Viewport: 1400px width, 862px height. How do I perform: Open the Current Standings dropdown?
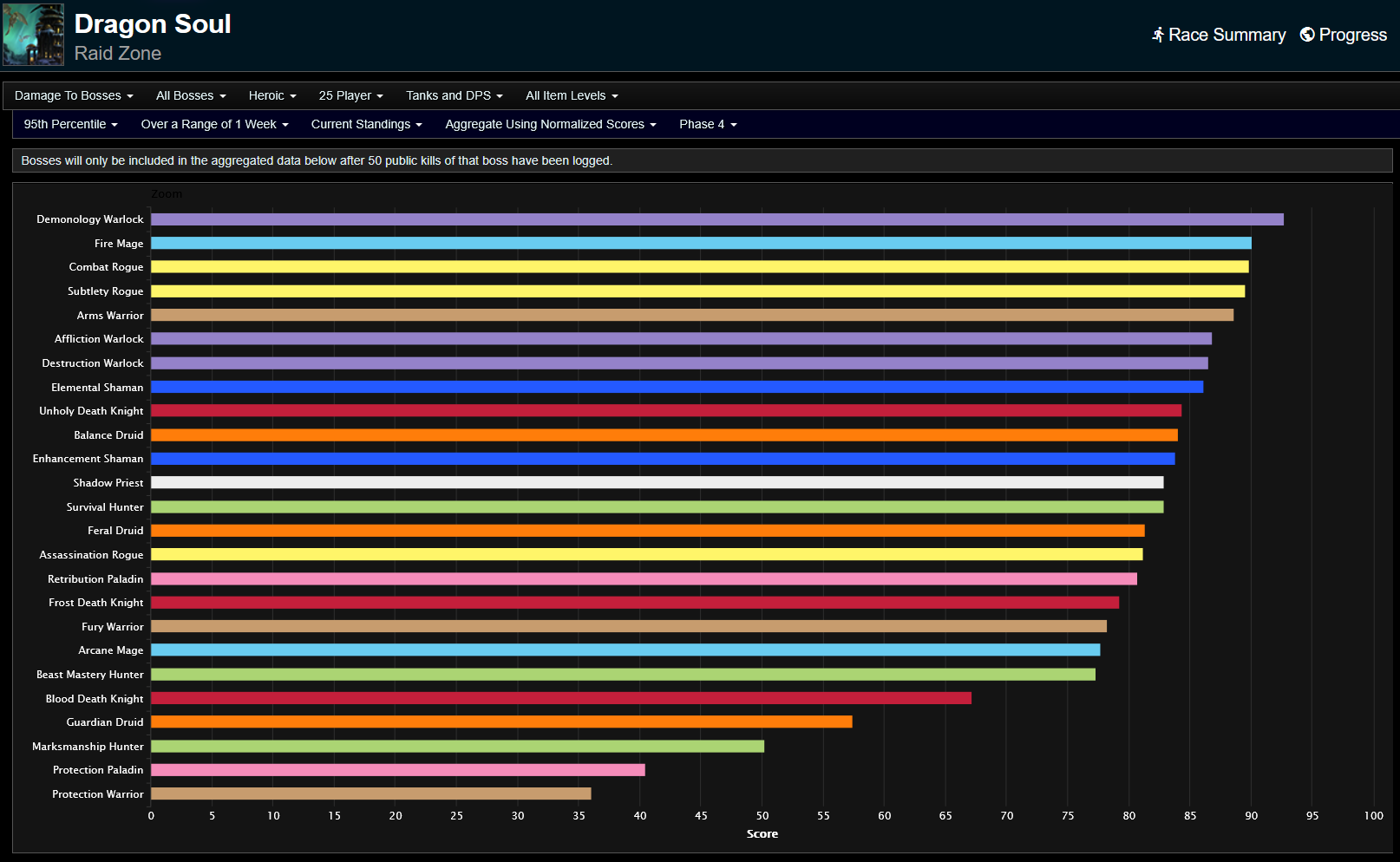click(x=366, y=124)
